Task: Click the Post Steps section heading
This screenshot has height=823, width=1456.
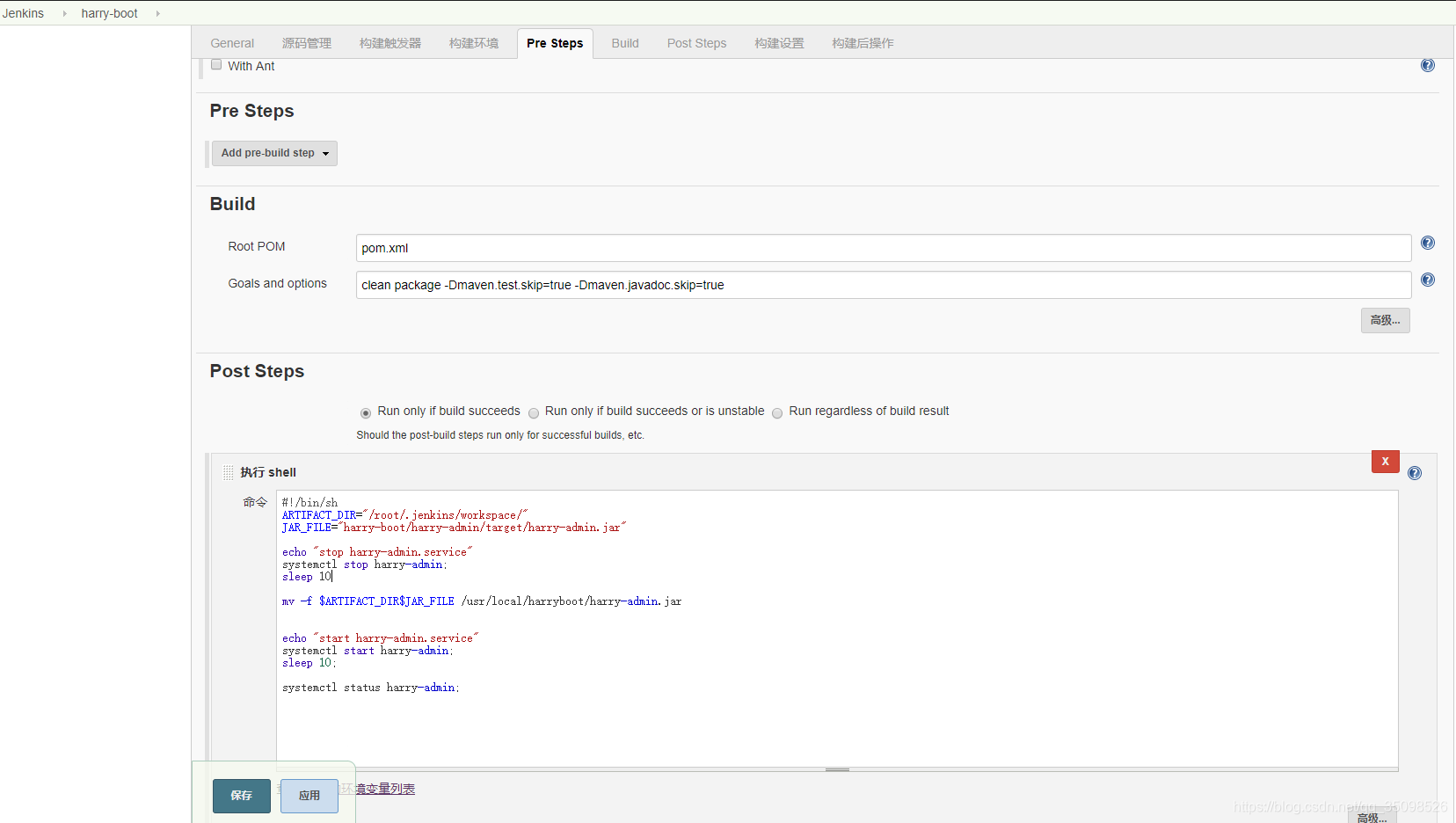Action: 257,371
